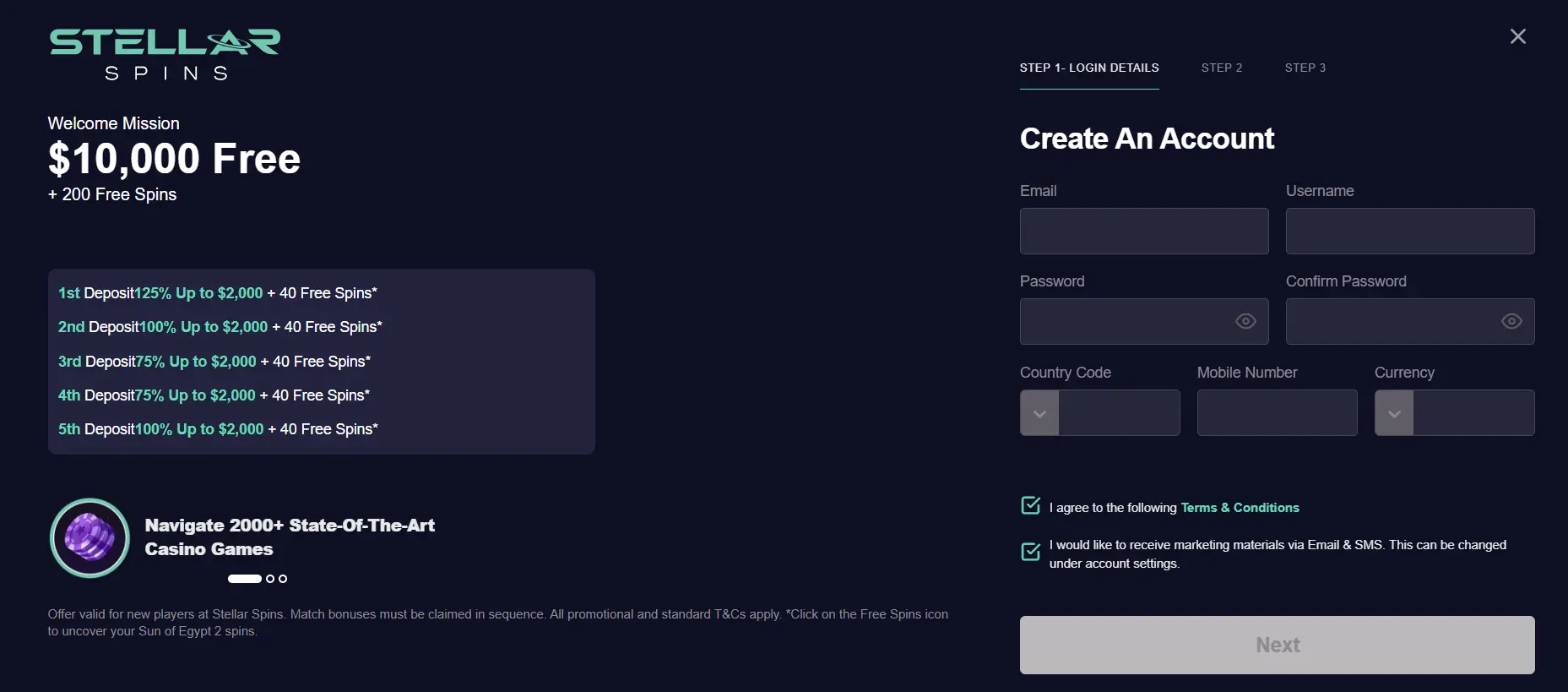Click the Welcome Mission label
Viewport: 1568px width, 692px height.
click(x=113, y=123)
